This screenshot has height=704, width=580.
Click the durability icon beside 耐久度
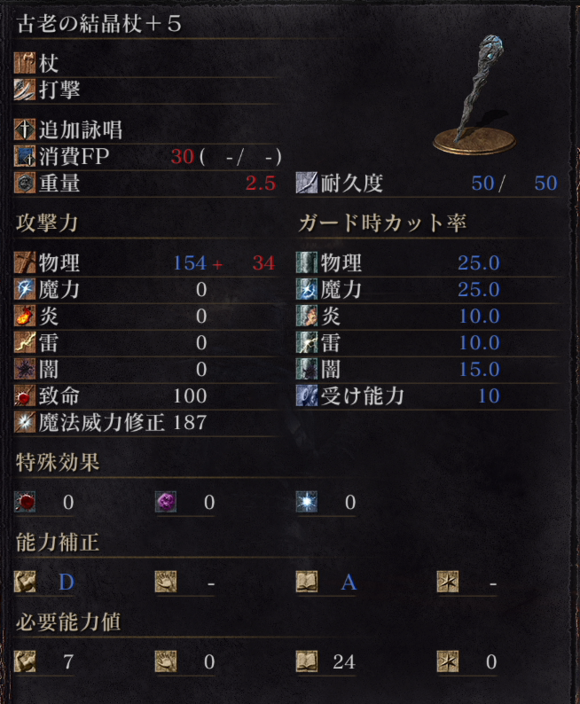[x=307, y=183]
